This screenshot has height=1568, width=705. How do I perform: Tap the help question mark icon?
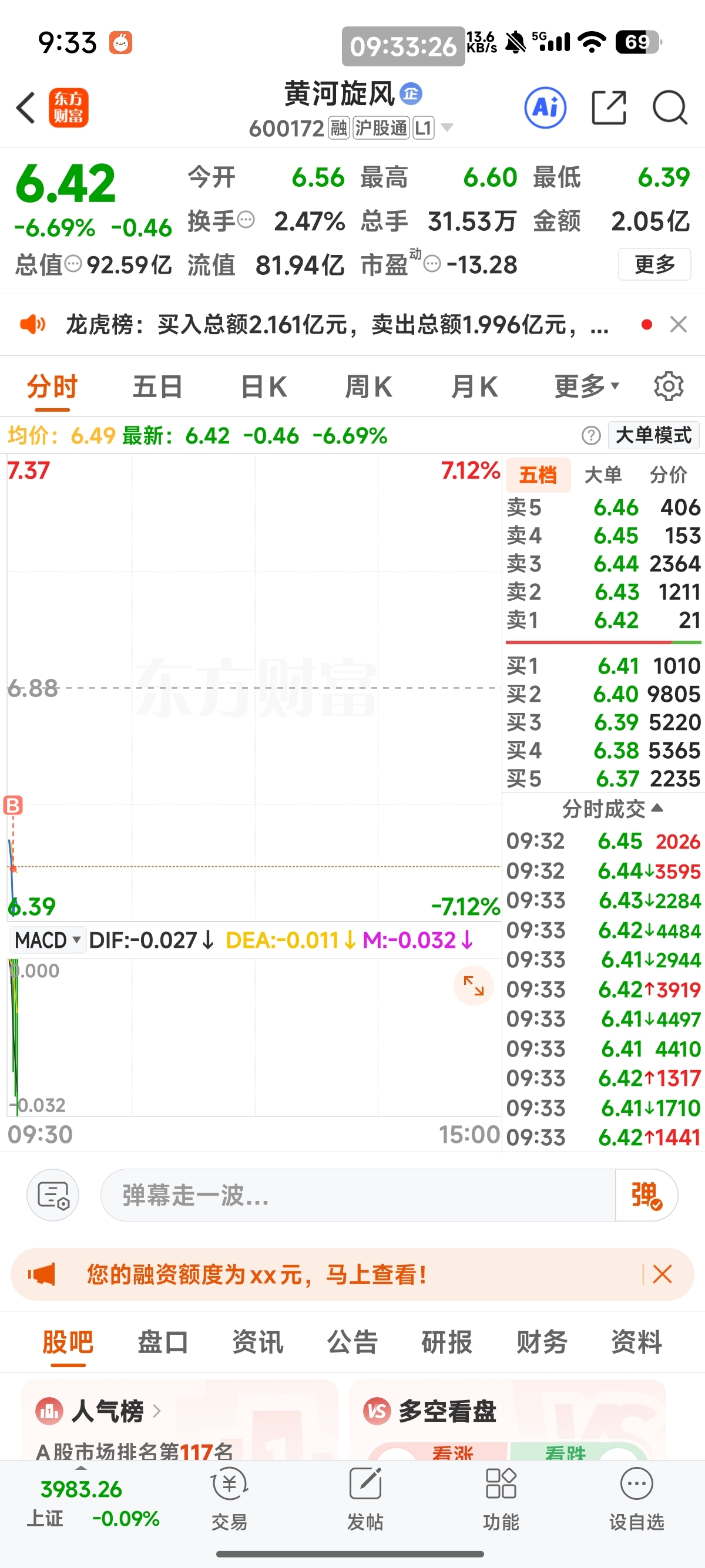[590, 435]
